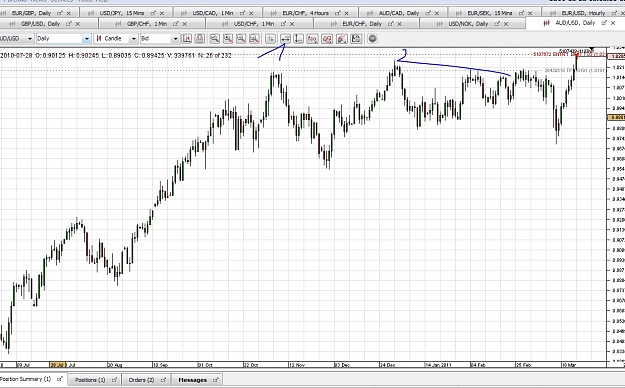Open the Daily timeframe dropdown
This screenshot has width=625, height=388.
pos(86,39)
